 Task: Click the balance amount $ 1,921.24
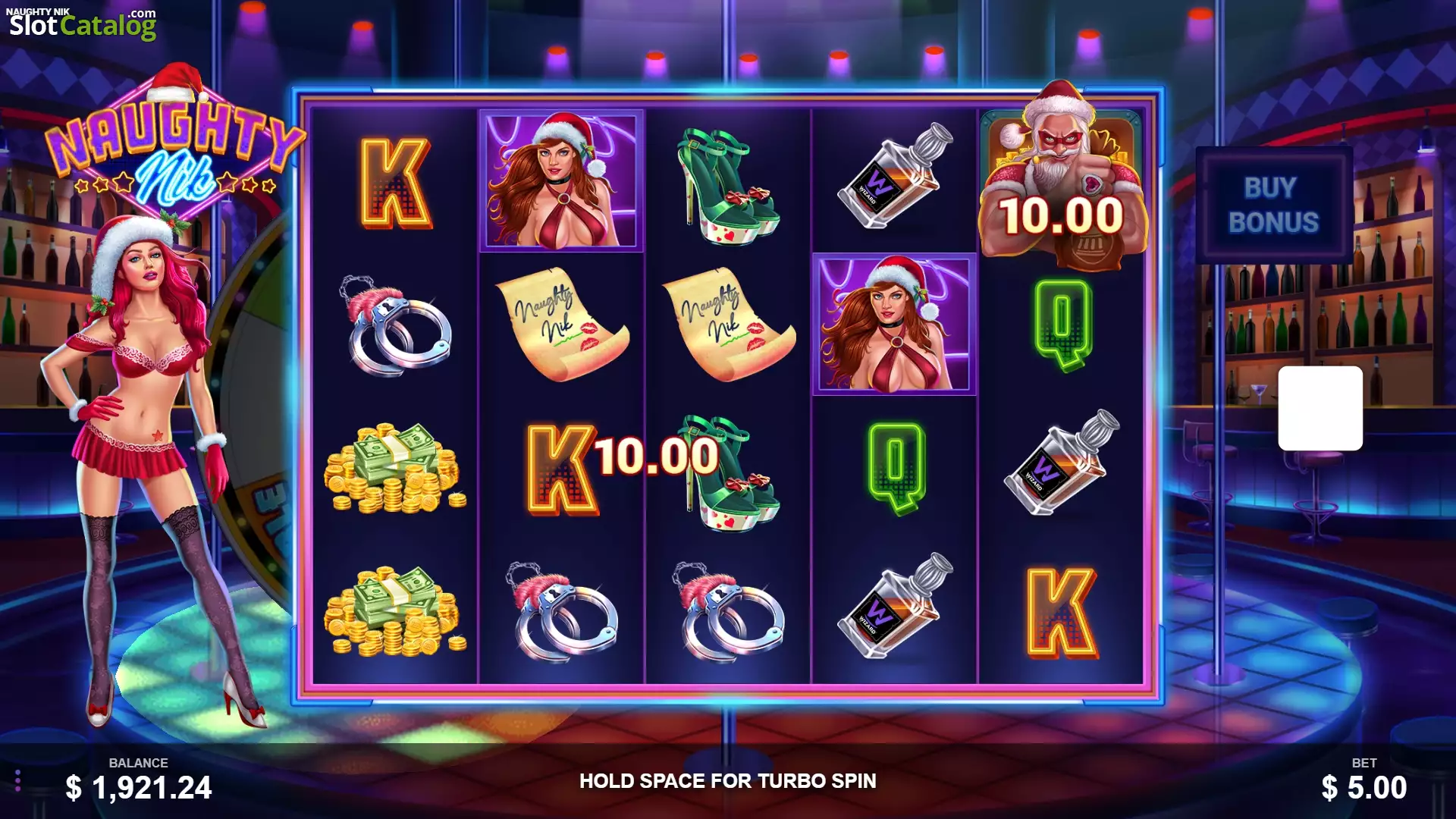coord(139,788)
